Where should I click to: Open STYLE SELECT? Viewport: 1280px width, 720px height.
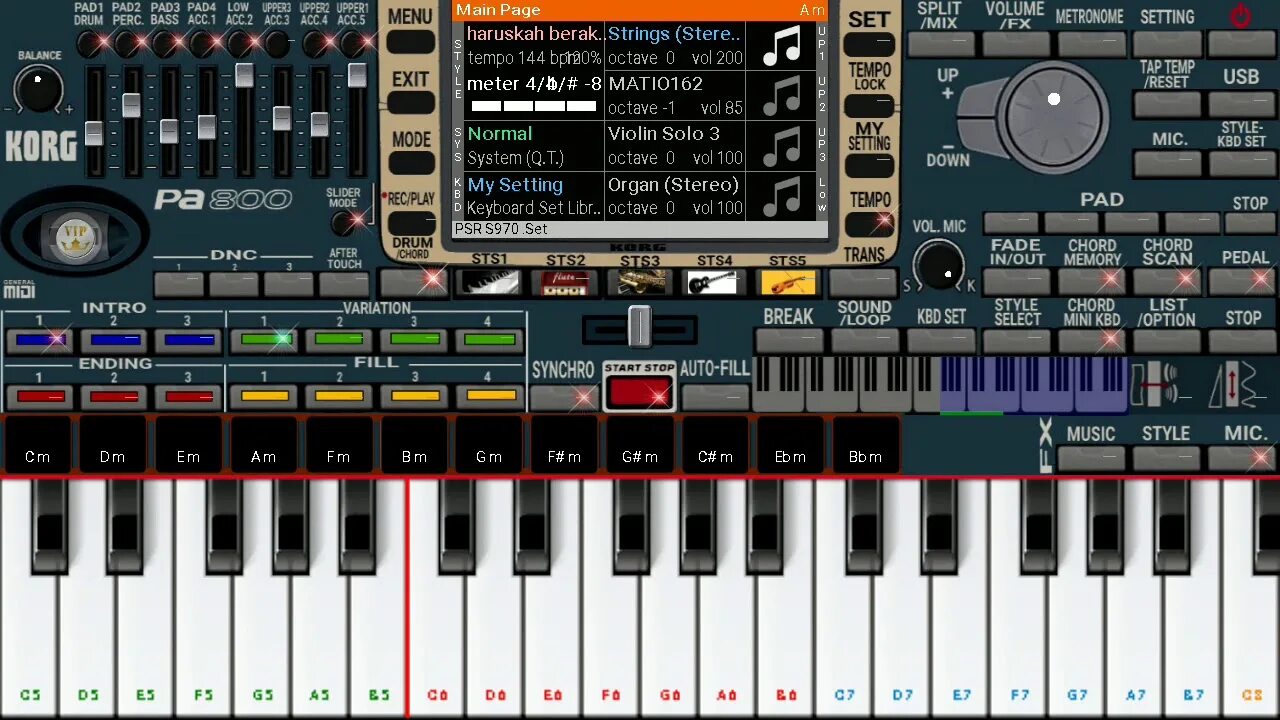[1016, 341]
